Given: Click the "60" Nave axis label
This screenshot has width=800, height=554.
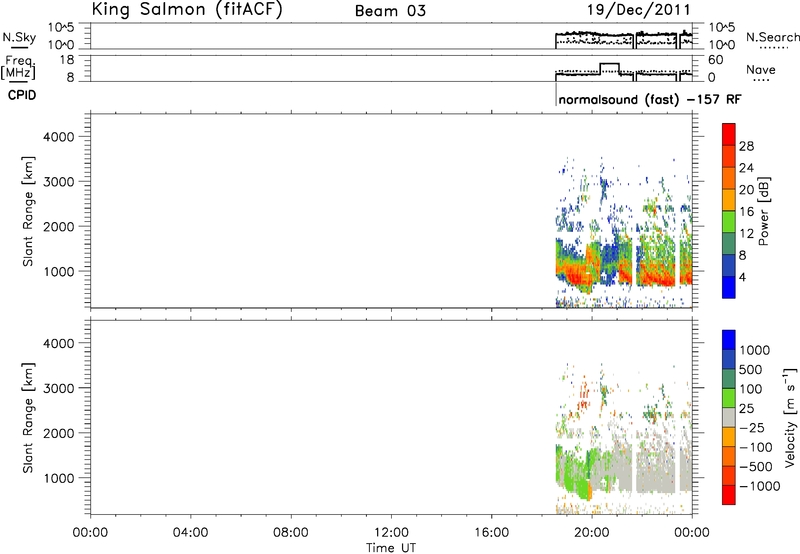Looking at the screenshot, I should (x=715, y=60).
